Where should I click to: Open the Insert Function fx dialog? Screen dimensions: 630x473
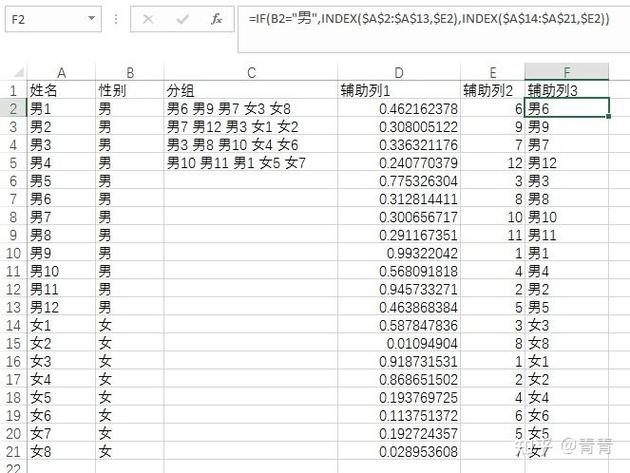pos(217,19)
